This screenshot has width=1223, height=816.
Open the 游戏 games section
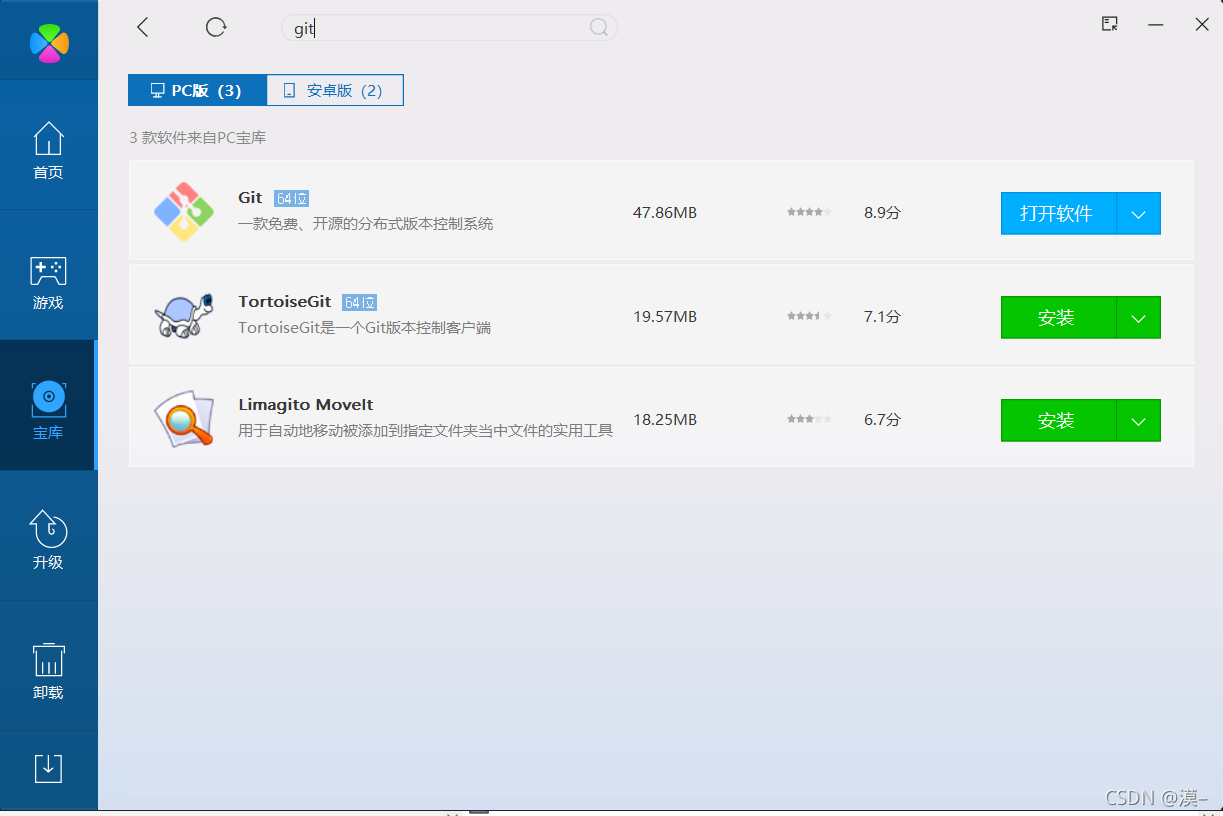[x=48, y=282]
